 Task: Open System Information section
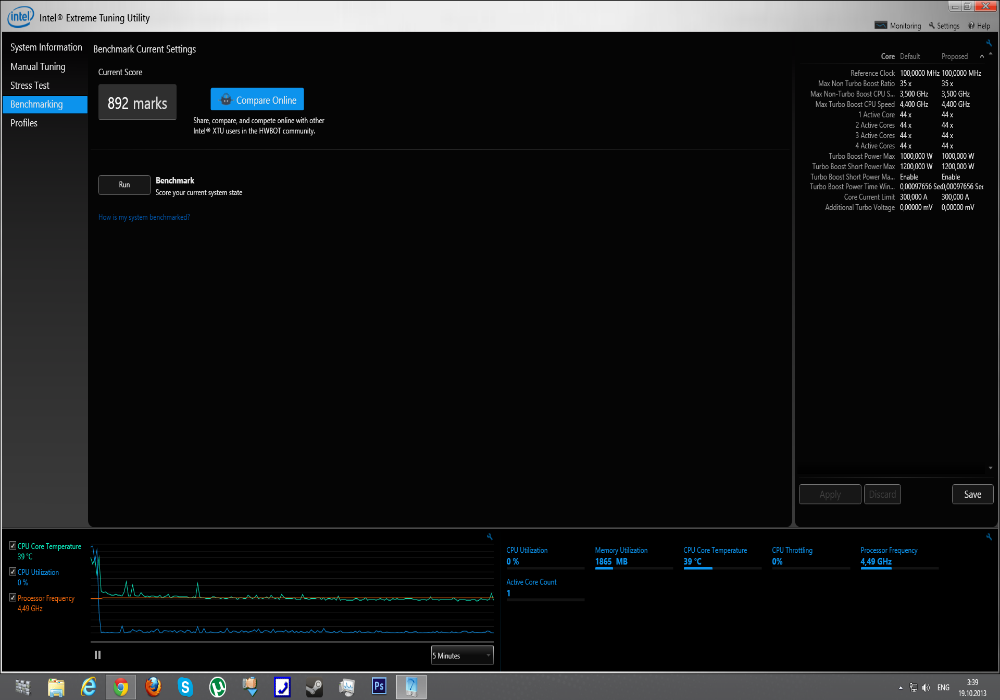tap(46, 47)
